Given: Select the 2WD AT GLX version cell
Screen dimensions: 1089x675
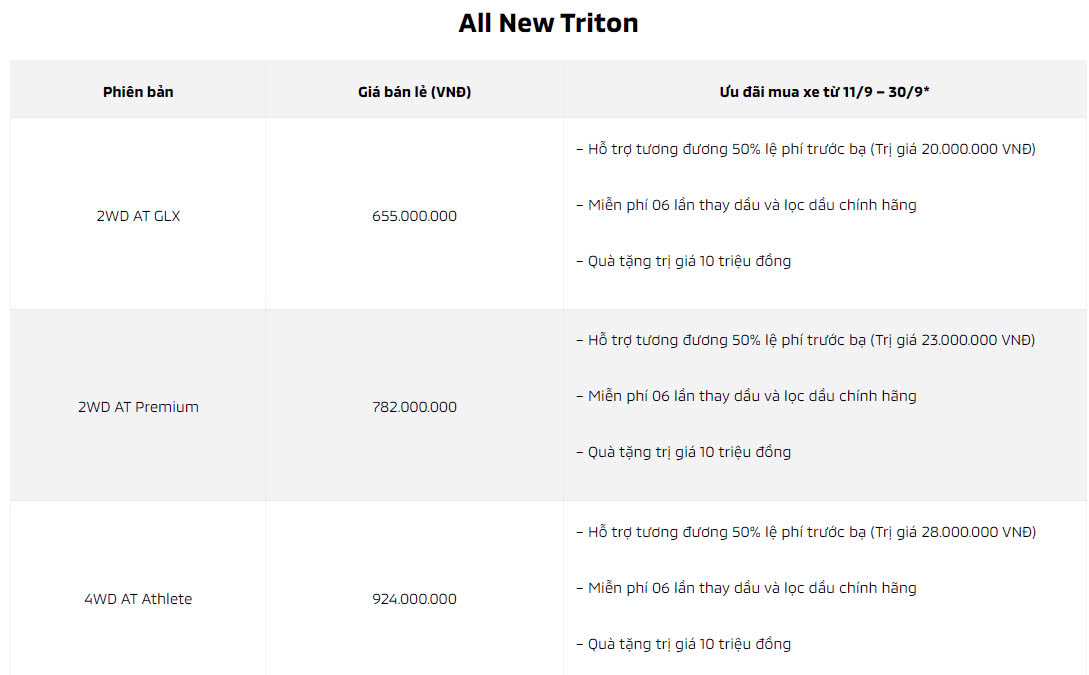Looking at the screenshot, I should pyautogui.click(x=138, y=216).
